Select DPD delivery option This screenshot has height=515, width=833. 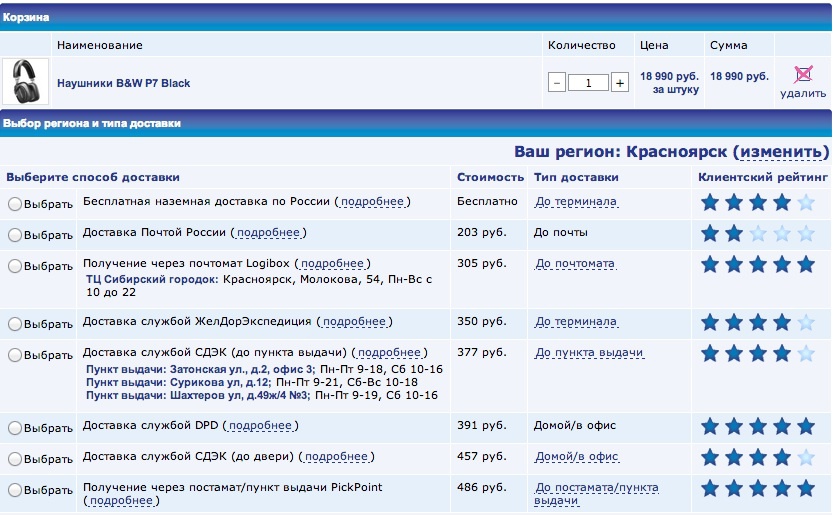(15, 428)
